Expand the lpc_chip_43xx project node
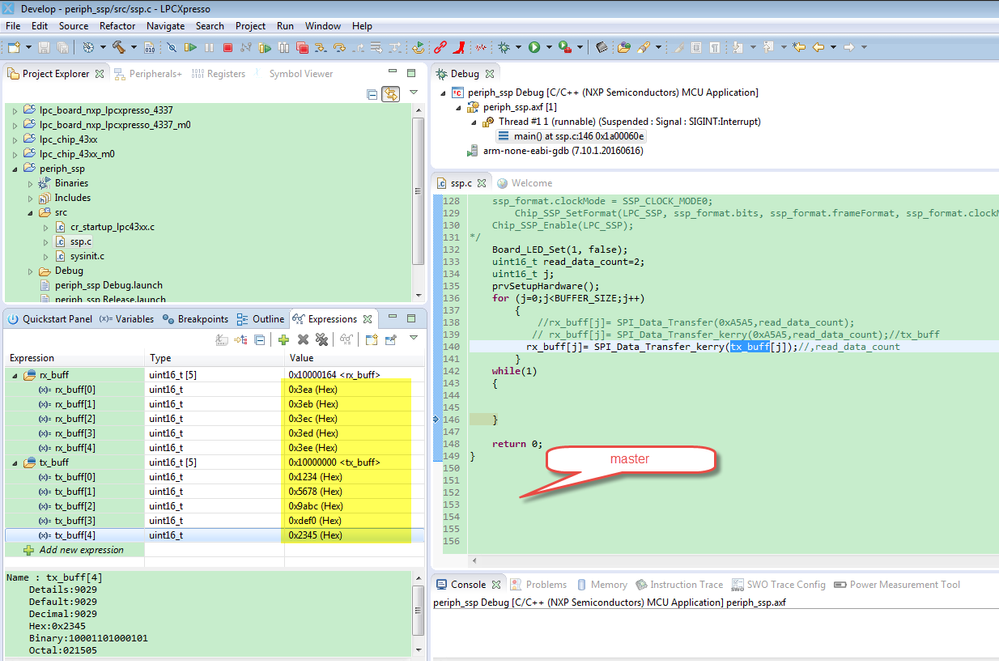Viewport: 999px width, 661px height. (15, 140)
